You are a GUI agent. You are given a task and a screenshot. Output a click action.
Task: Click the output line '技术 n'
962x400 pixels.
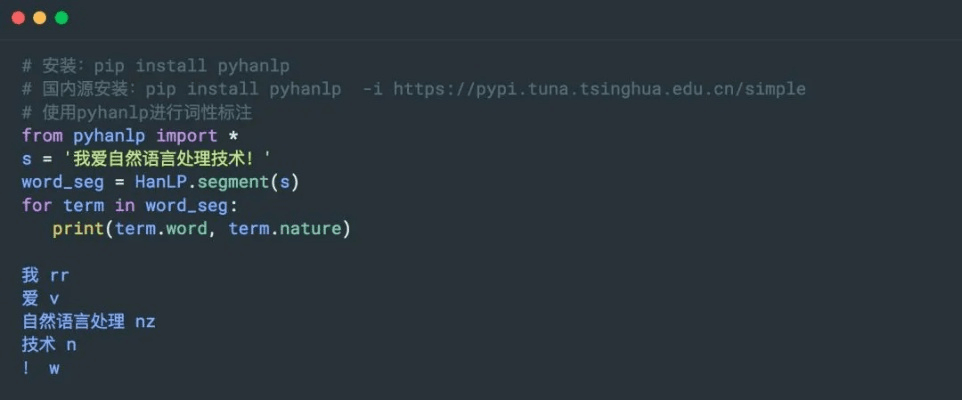49,345
